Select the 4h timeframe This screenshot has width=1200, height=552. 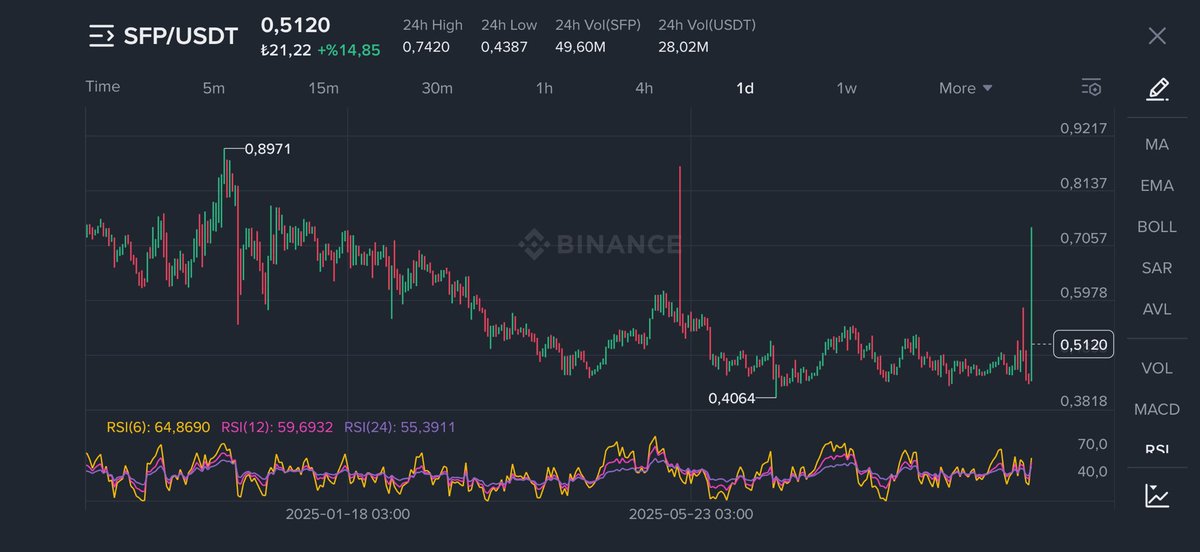point(644,88)
